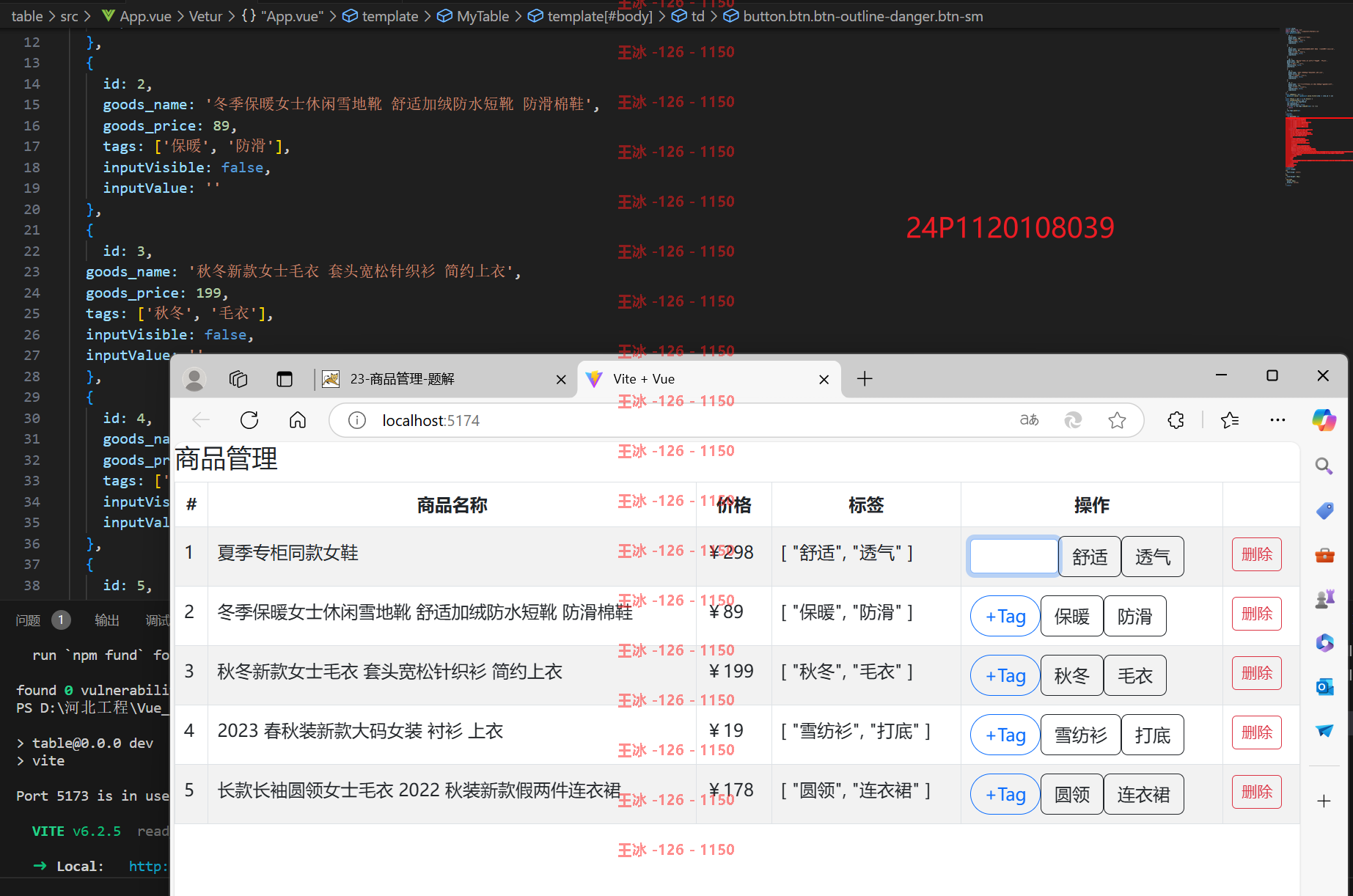Click the 保暖 tag button

[1072, 616]
